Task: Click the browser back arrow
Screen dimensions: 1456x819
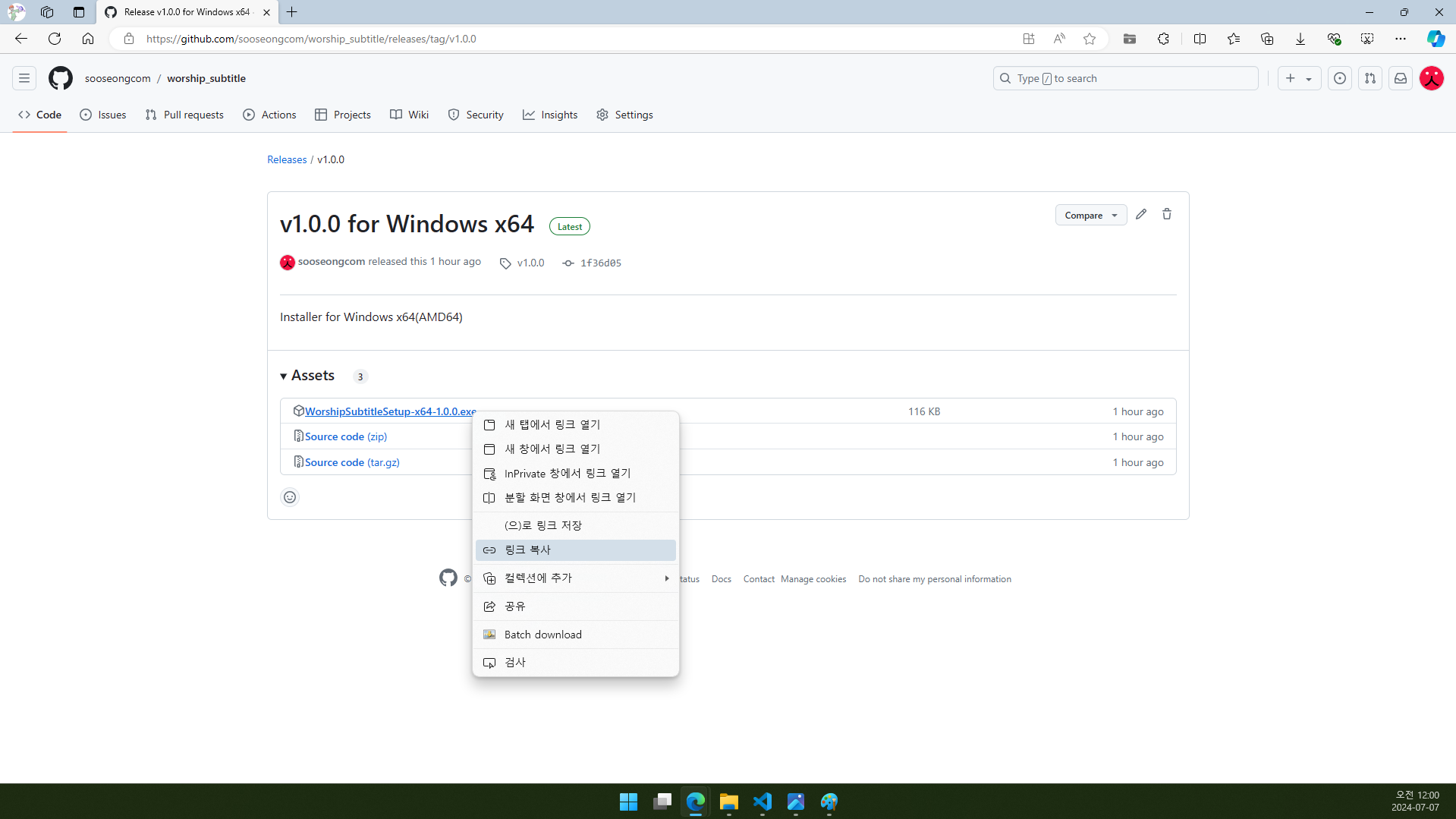Action: pyautogui.click(x=21, y=39)
